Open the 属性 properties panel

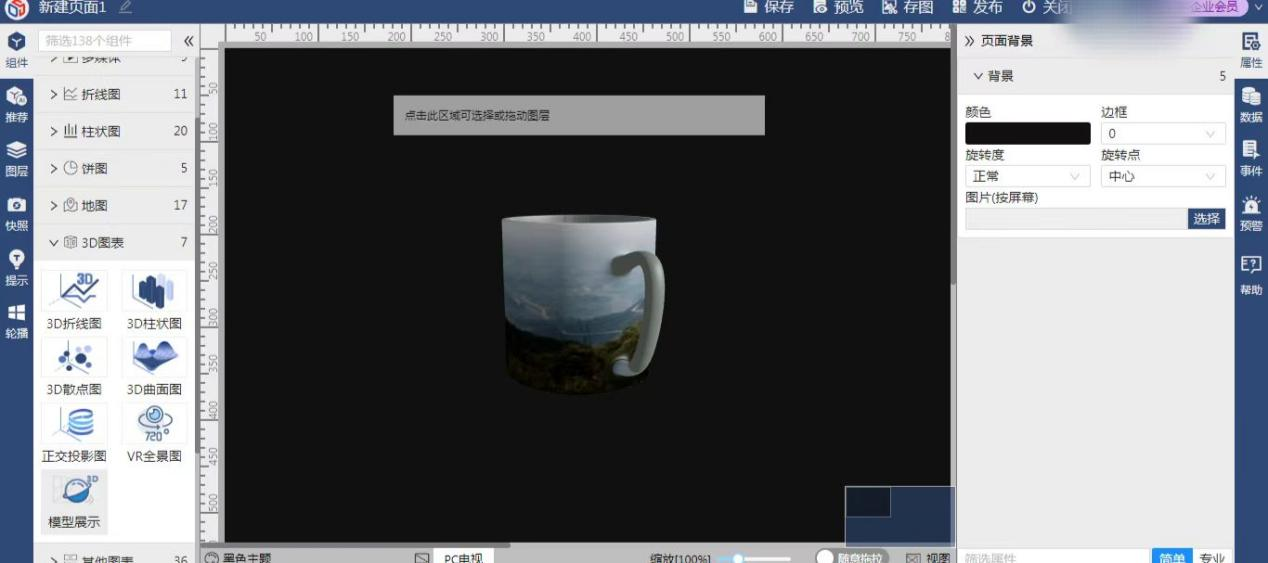tap(1251, 50)
